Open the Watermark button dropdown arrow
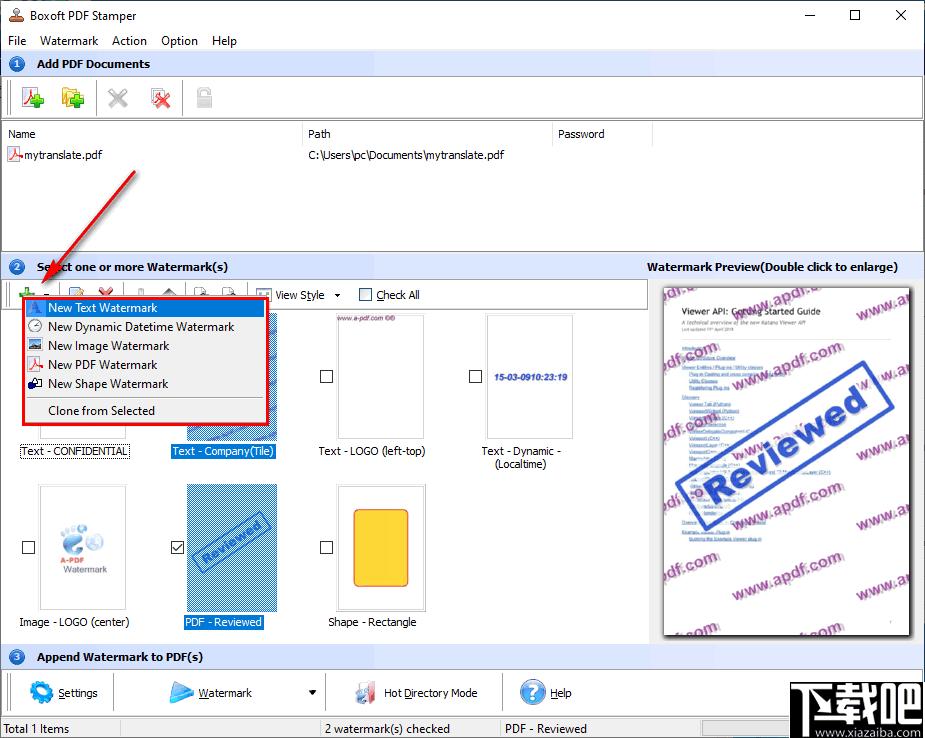Viewport: 925px width, 738px height. [x=312, y=693]
